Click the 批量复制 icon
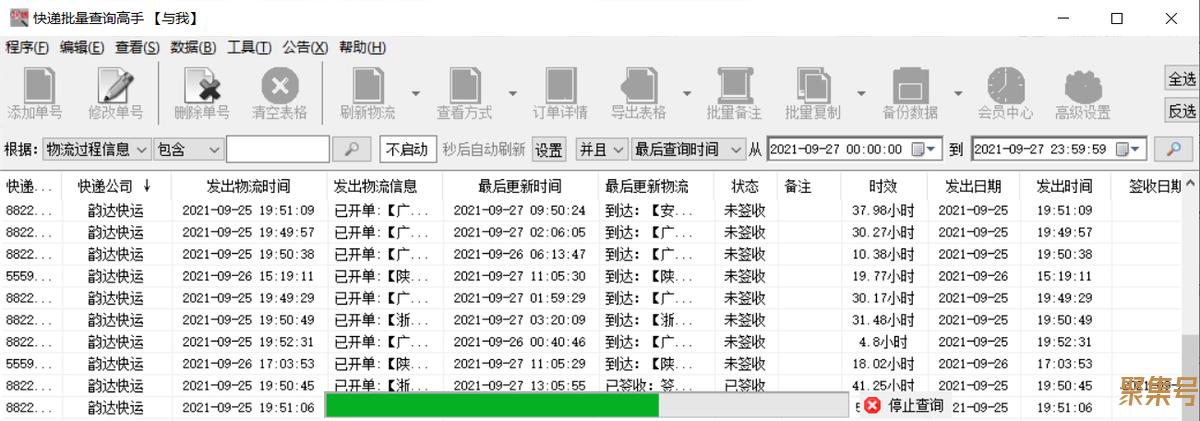1200x421 pixels. point(813,85)
